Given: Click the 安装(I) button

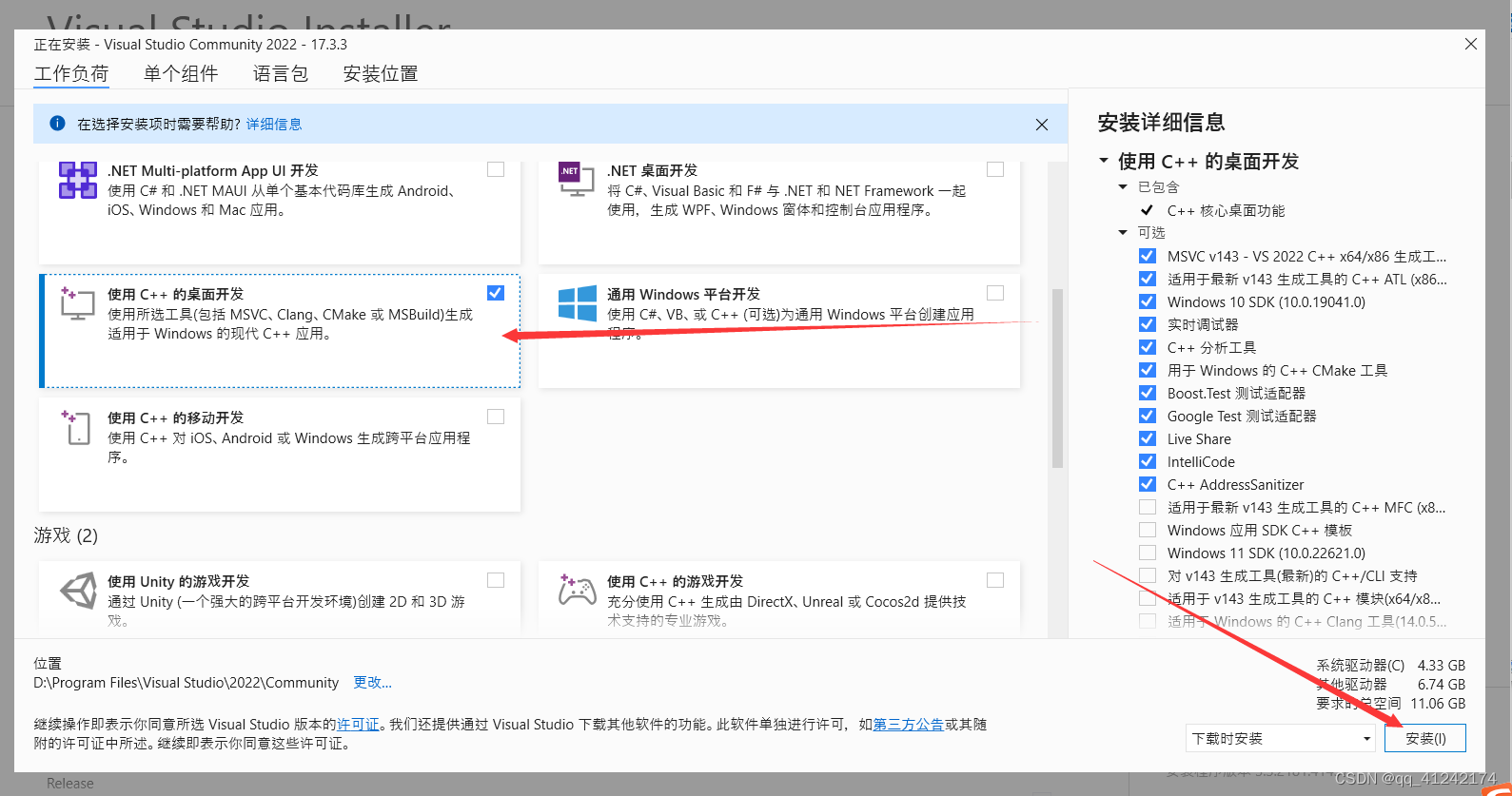Looking at the screenshot, I should tap(1425, 738).
